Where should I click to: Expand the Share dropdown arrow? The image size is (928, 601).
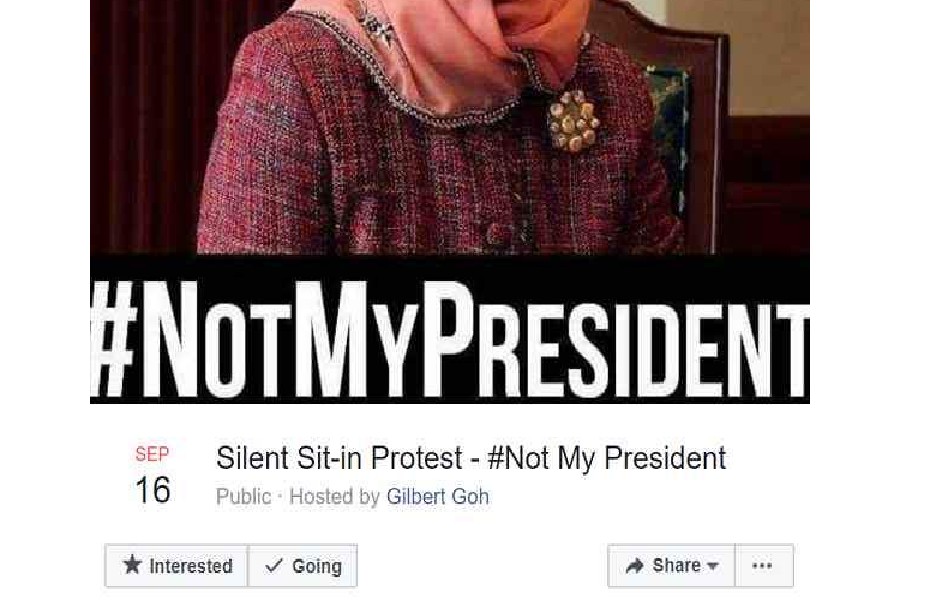click(x=713, y=567)
